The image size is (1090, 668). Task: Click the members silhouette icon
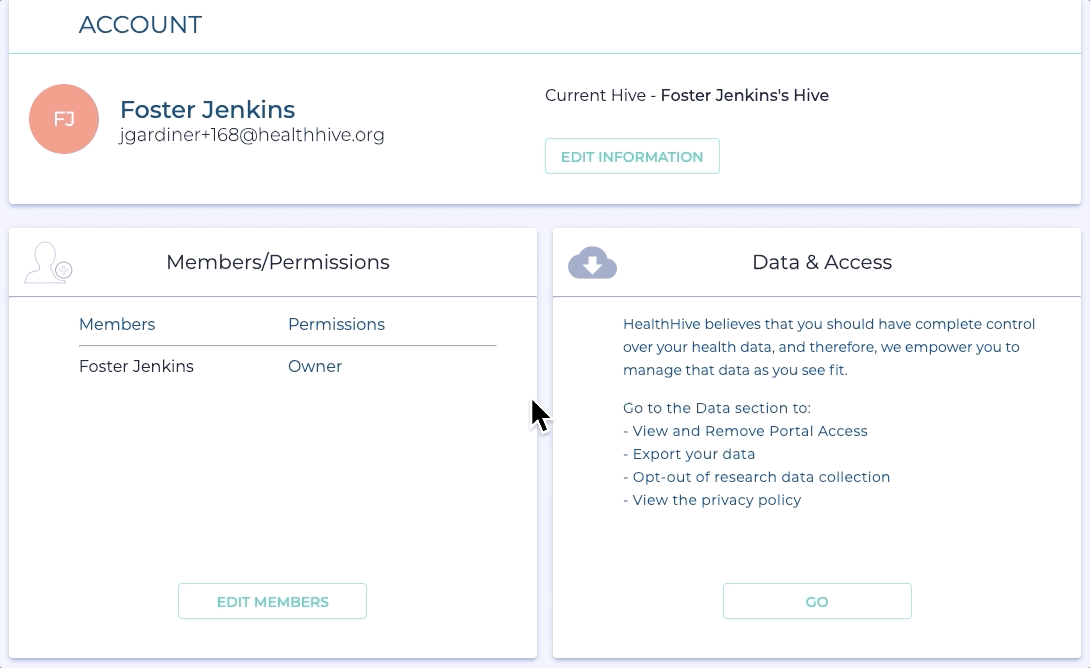pos(48,263)
